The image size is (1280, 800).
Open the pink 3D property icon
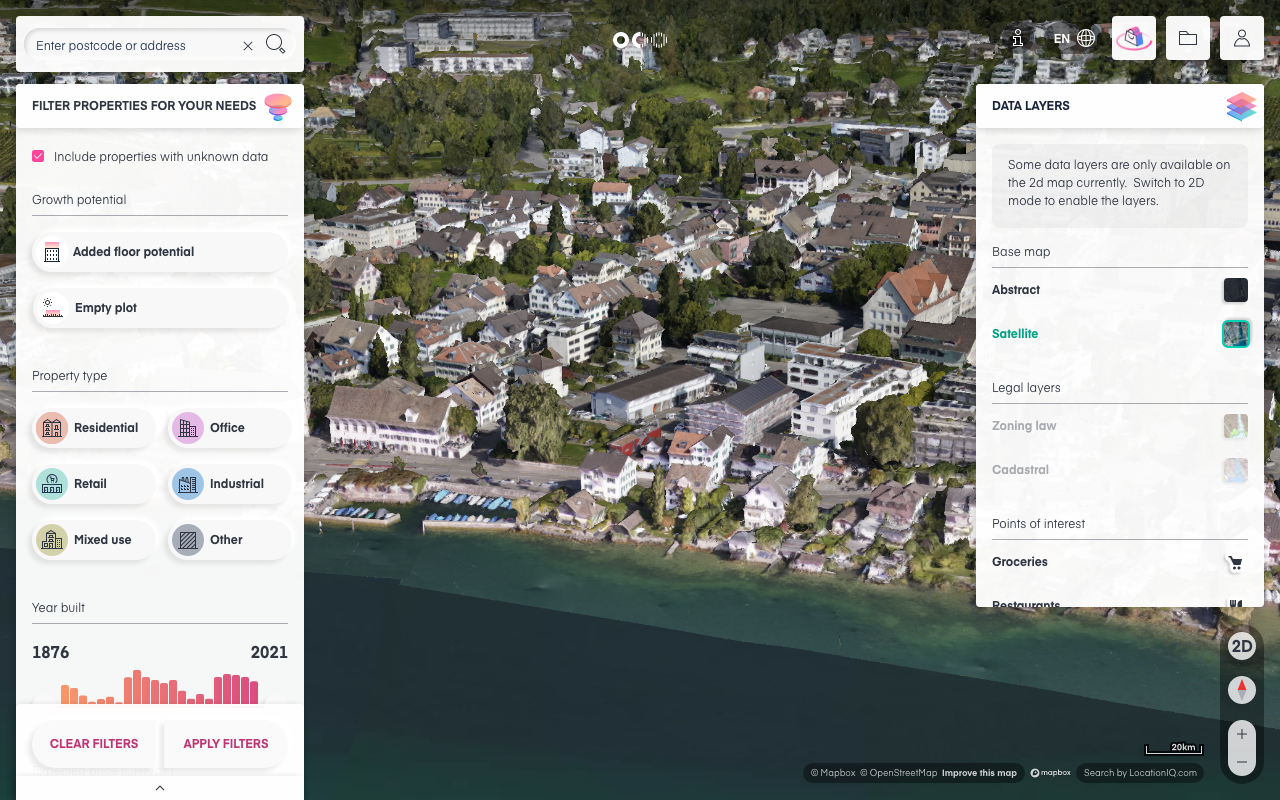click(x=1134, y=38)
